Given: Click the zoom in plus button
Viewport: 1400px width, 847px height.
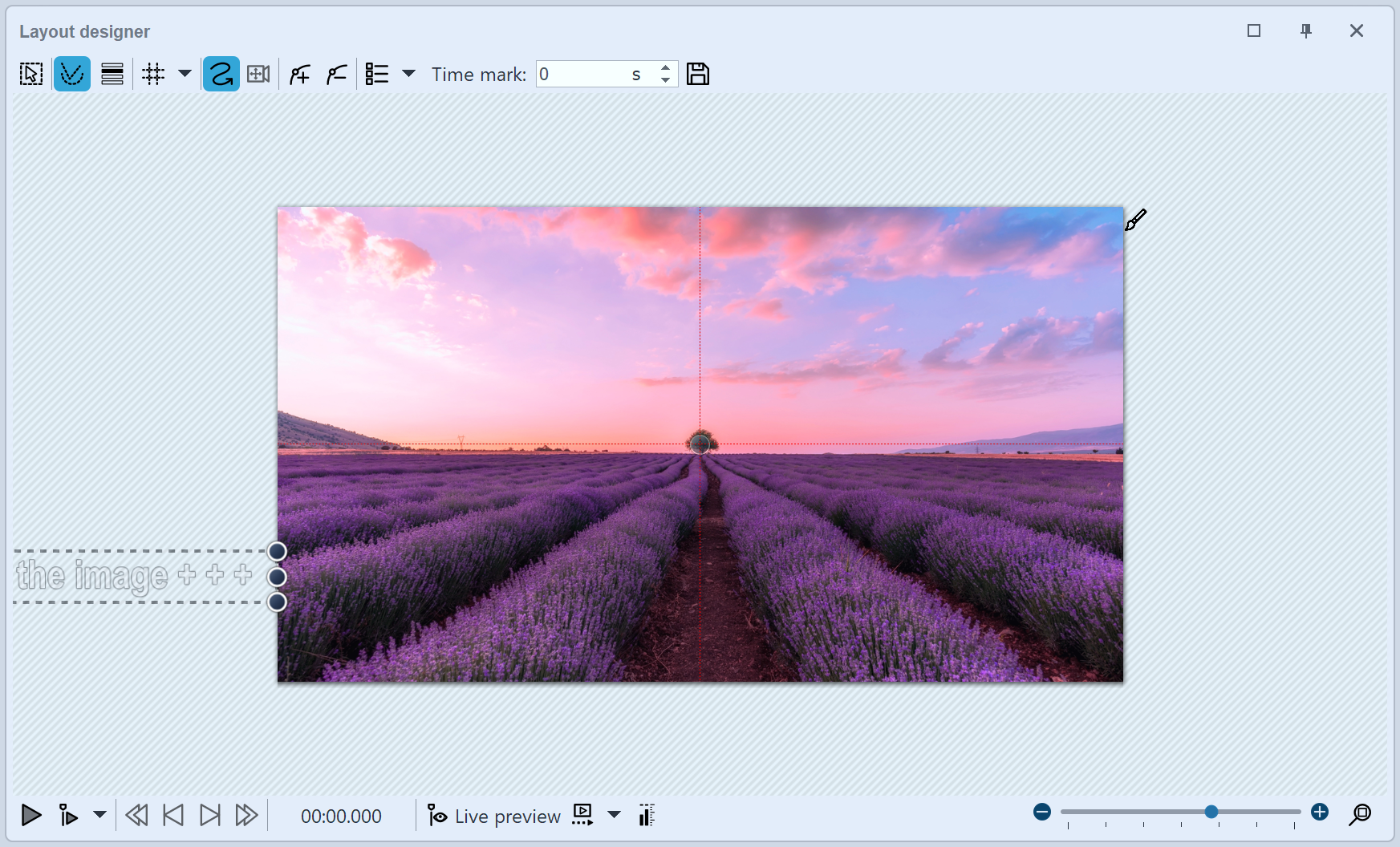Looking at the screenshot, I should (1320, 813).
